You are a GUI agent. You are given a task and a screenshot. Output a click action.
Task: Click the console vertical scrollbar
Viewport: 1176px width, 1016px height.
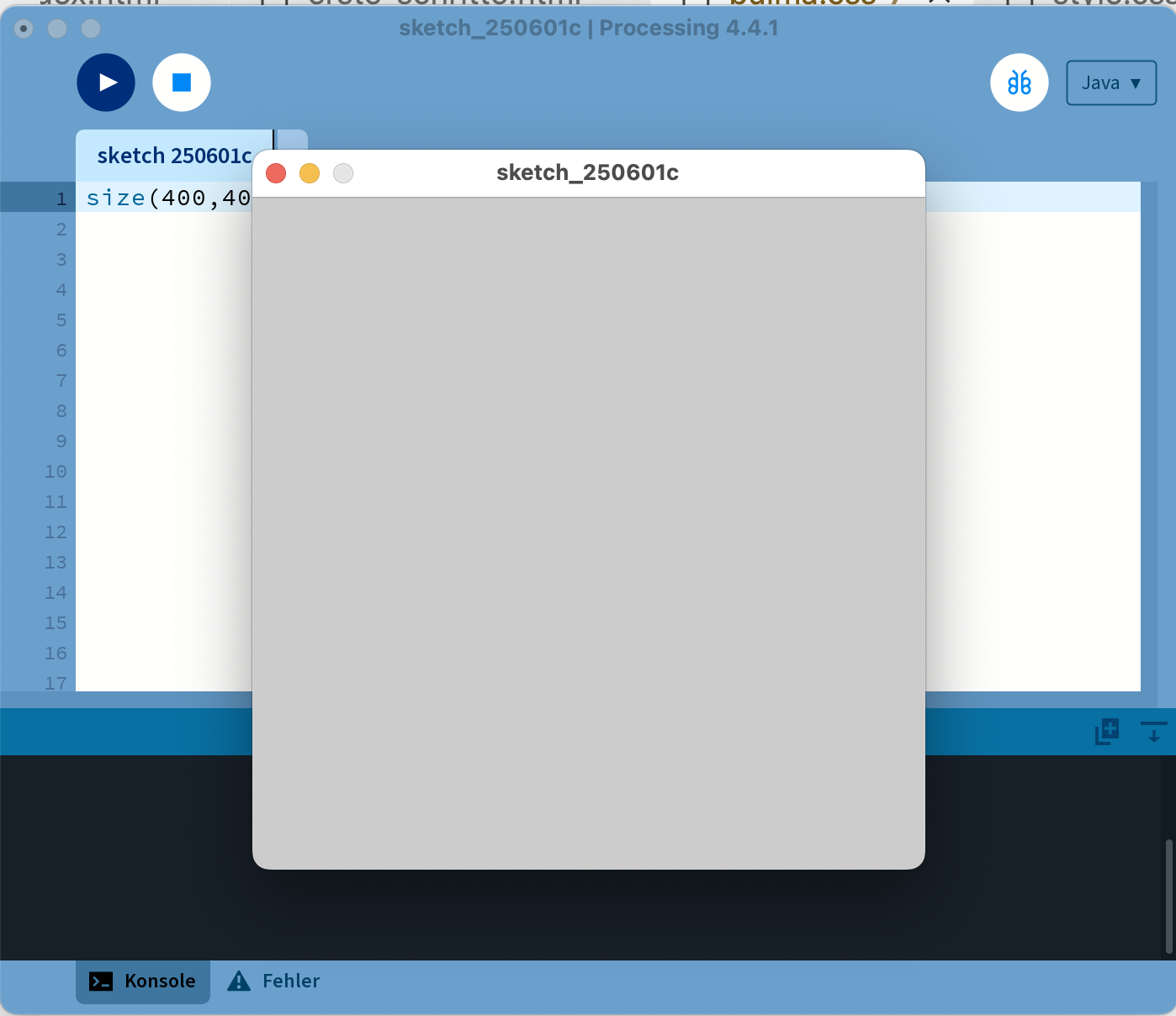pyautogui.click(x=1168, y=896)
